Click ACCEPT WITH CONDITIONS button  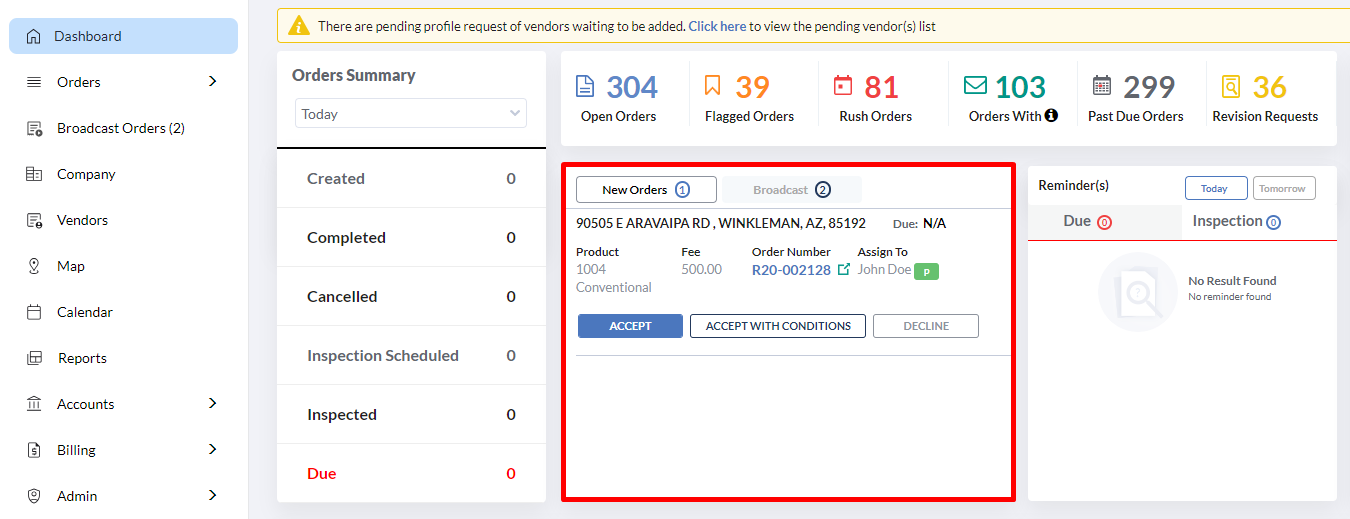(778, 326)
